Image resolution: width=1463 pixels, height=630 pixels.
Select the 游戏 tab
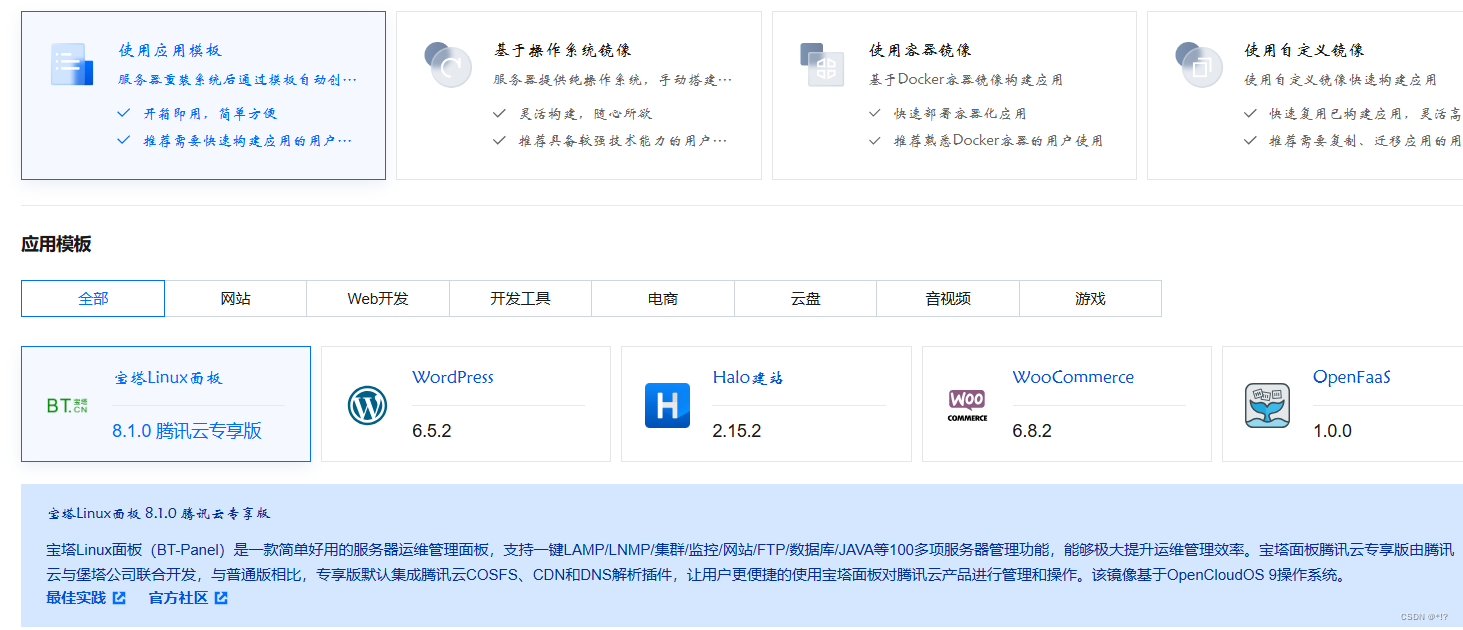1091,298
